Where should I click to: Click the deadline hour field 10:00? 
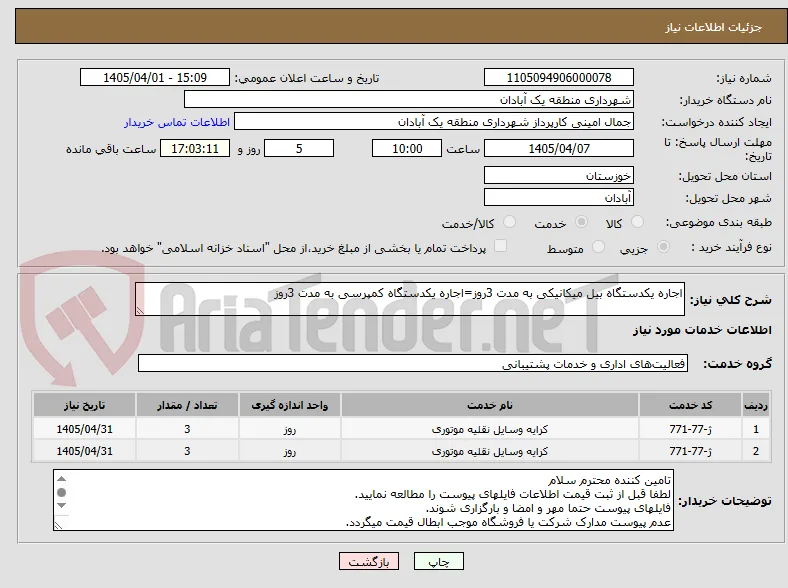click(407, 148)
